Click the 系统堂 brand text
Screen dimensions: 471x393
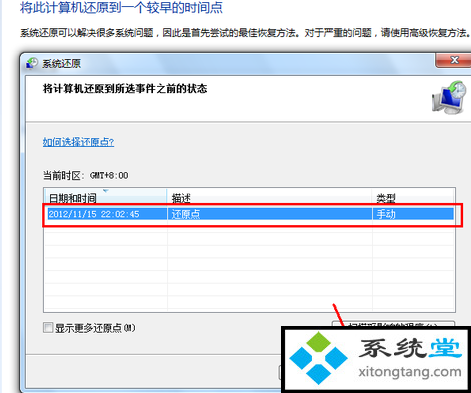pos(411,349)
